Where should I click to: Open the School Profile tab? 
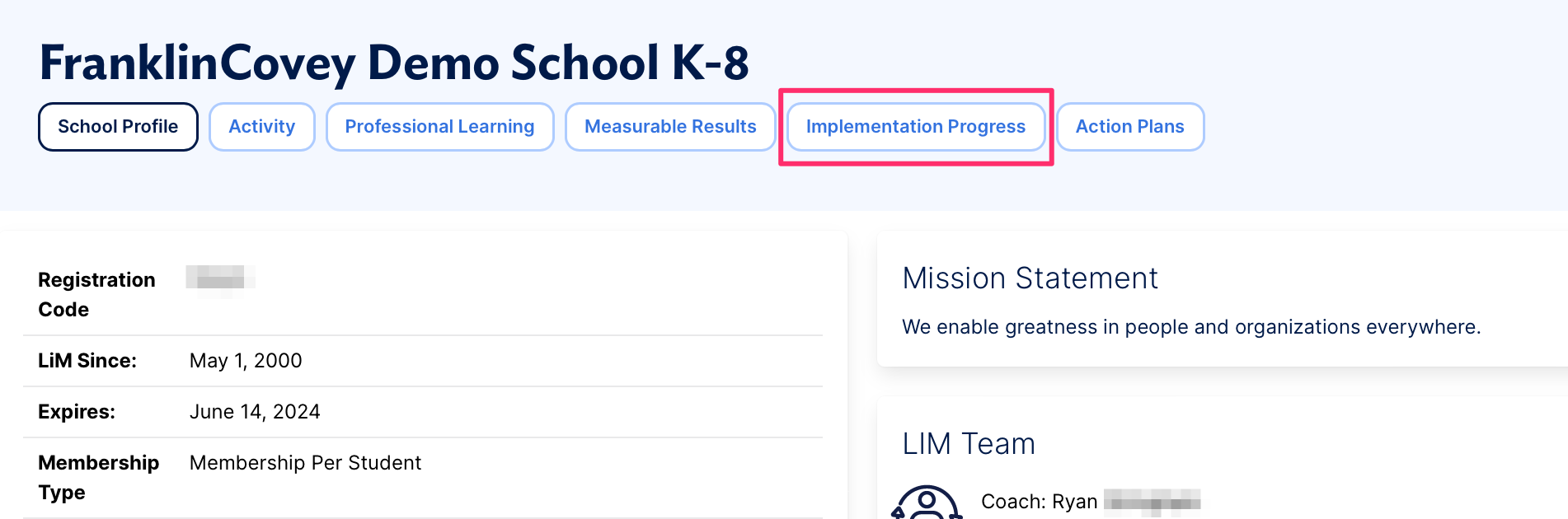click(x=118, y=127)
